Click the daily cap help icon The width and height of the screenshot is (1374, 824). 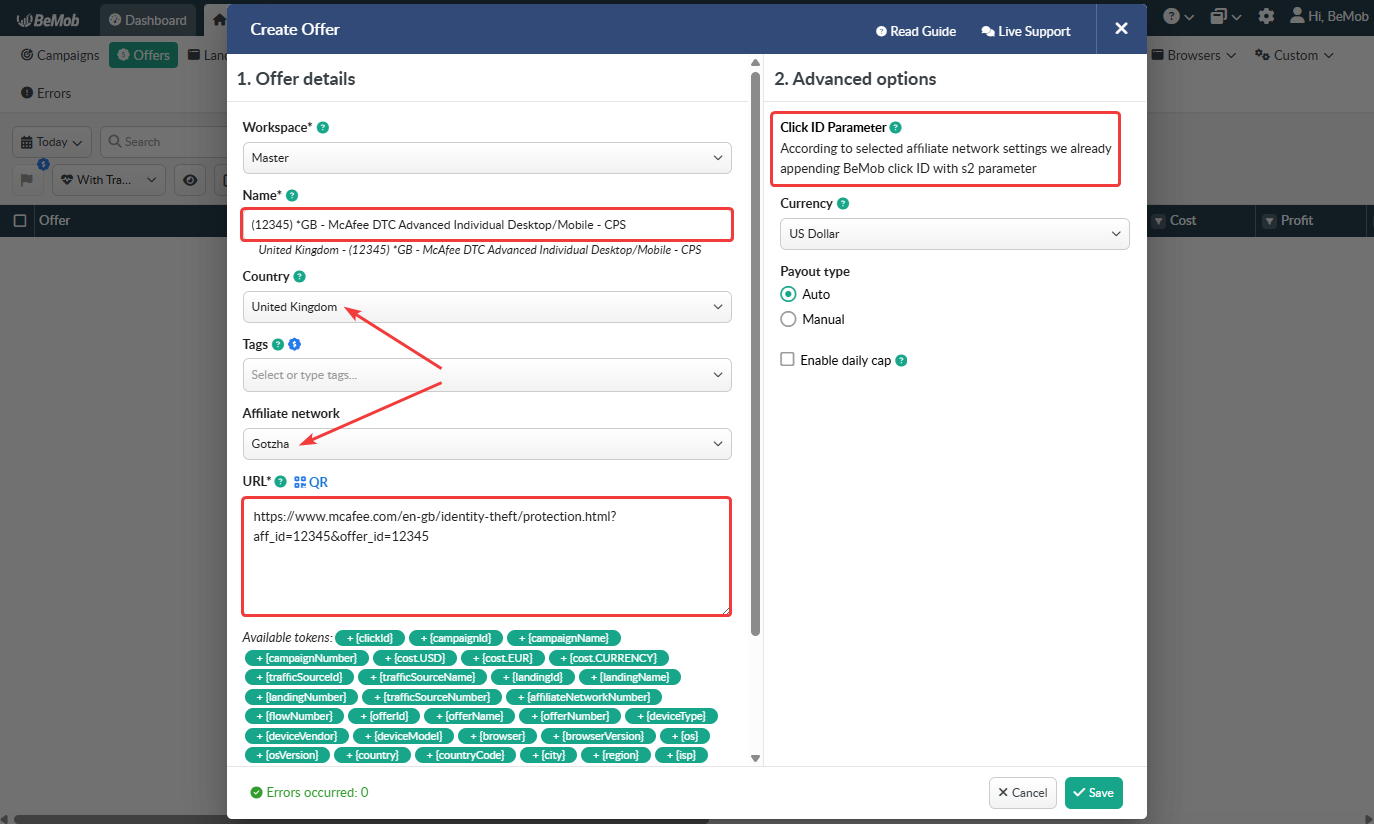click(901, 360)
